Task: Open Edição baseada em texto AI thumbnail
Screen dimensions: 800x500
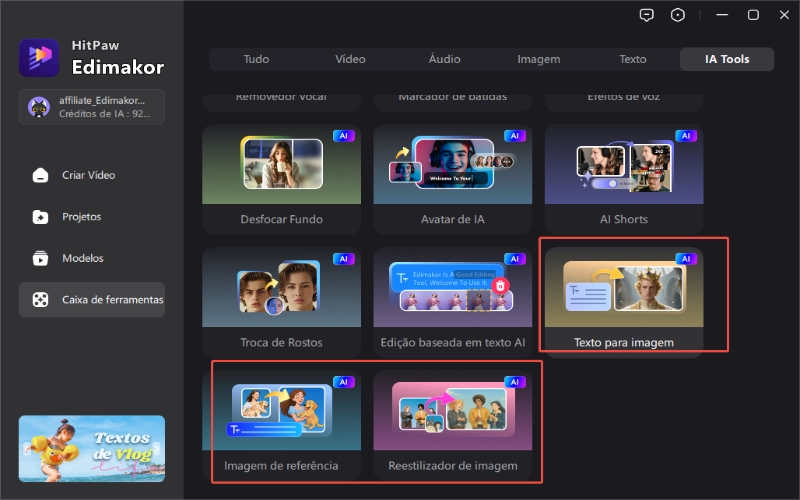Action: click(x=453, y=287)
